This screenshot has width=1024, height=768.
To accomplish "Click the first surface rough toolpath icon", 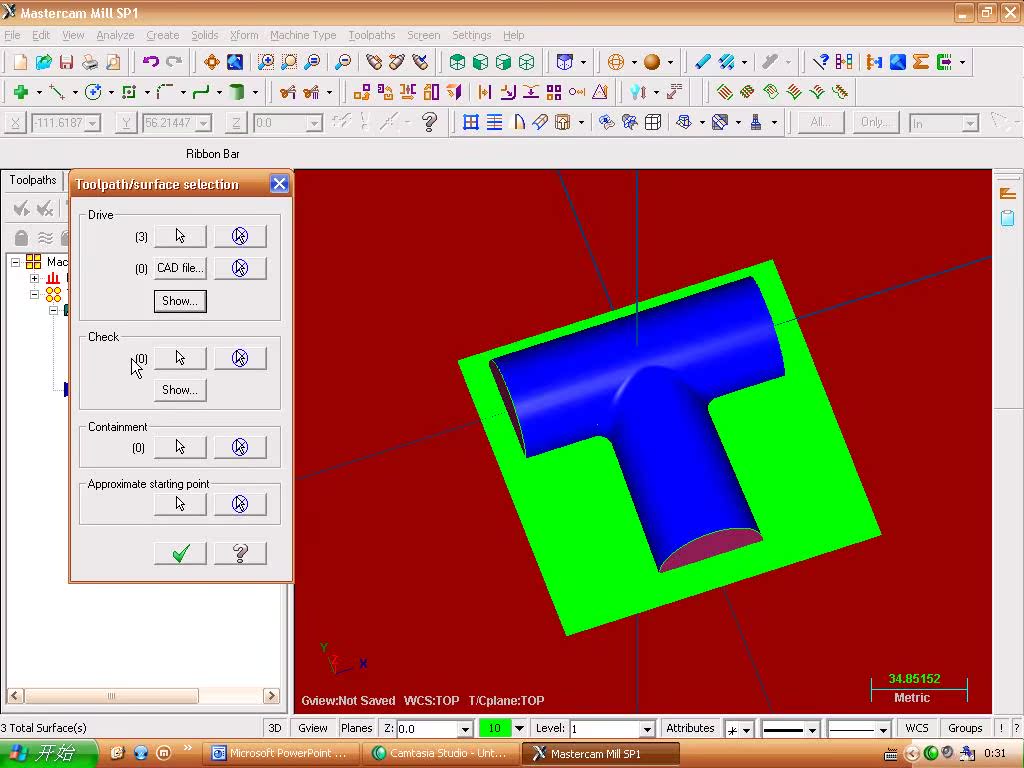I will 724,92.
